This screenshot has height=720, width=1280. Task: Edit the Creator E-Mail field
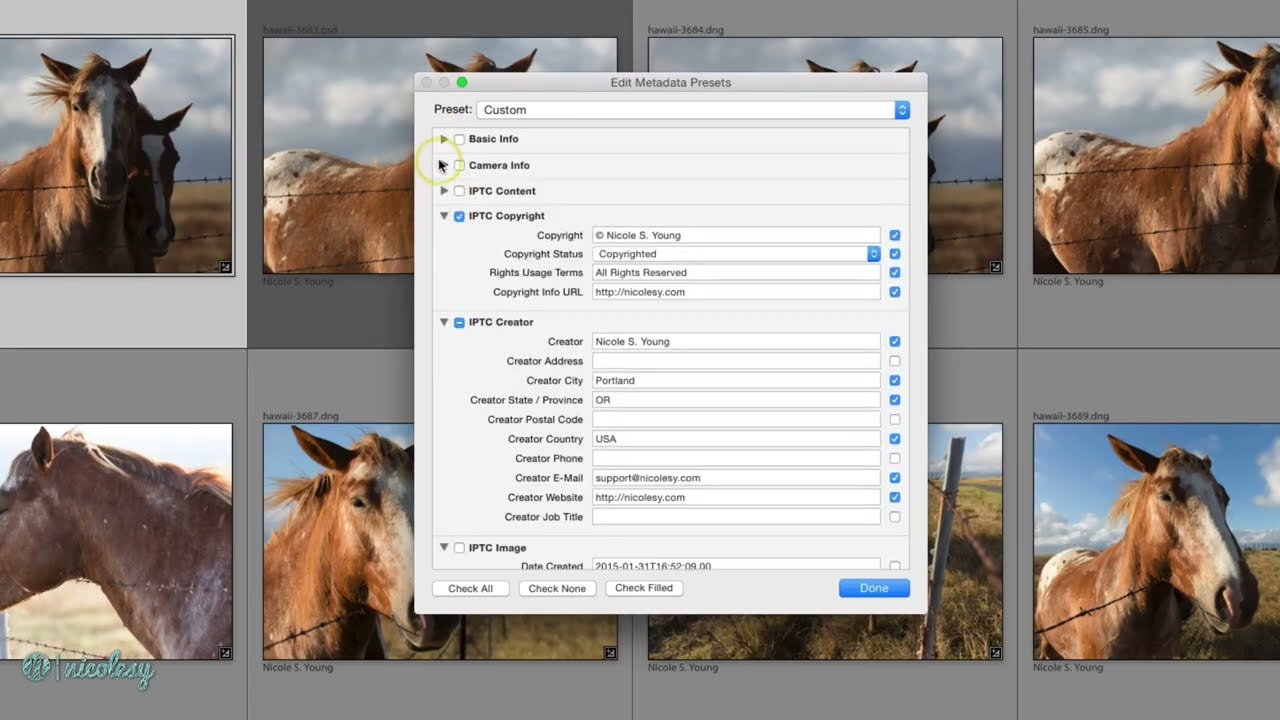pos(736,478)
